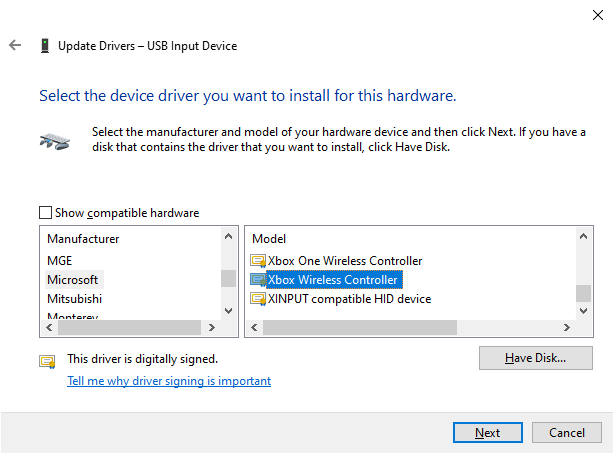Click Model list right scroll arrow
Screen dimensions: 614x454
566,327
